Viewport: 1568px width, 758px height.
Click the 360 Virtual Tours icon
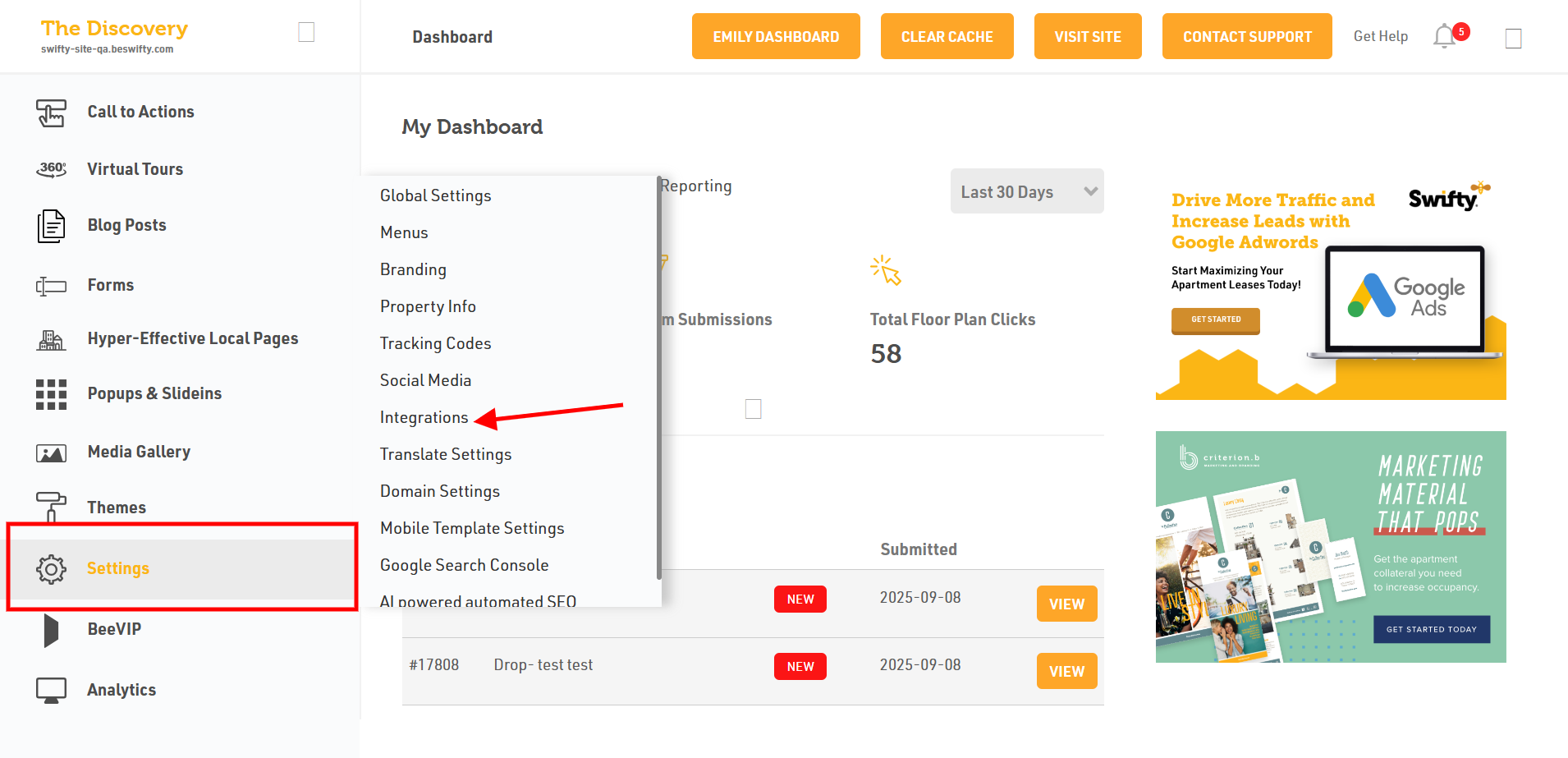[51, 169]
